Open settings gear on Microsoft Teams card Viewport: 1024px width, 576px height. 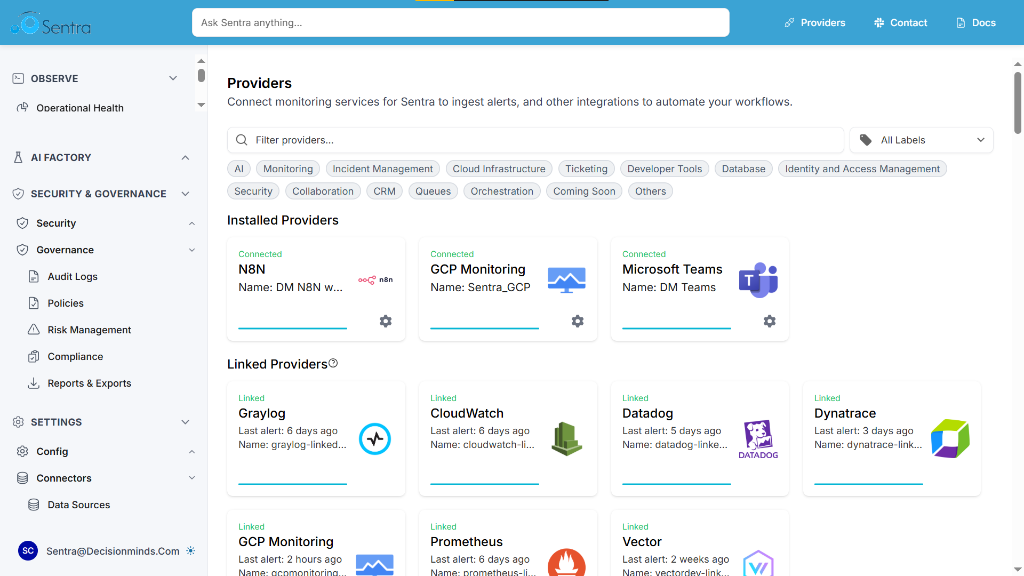770,321
